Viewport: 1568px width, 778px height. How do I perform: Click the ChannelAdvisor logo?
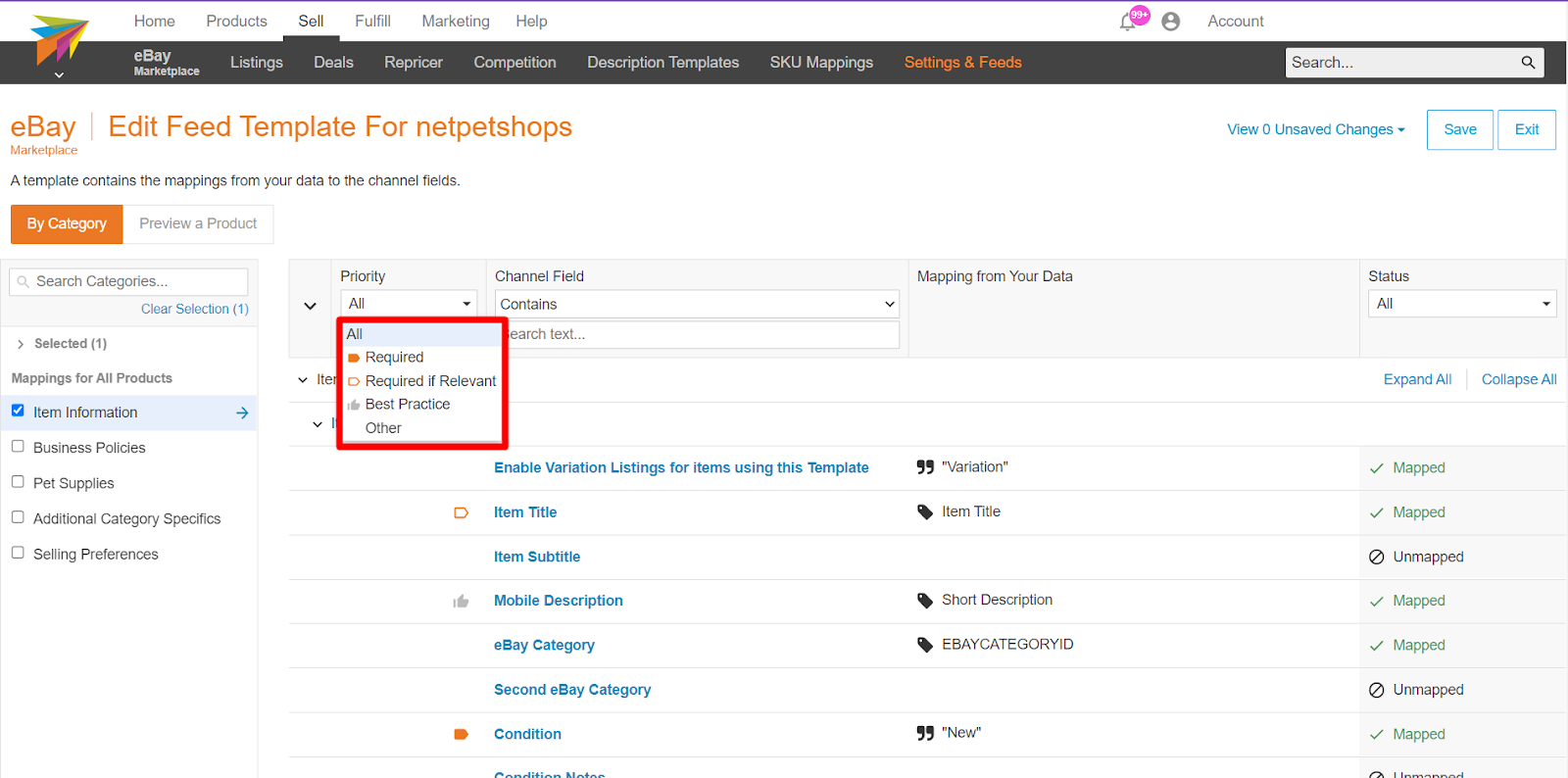[x=60, y=39]
